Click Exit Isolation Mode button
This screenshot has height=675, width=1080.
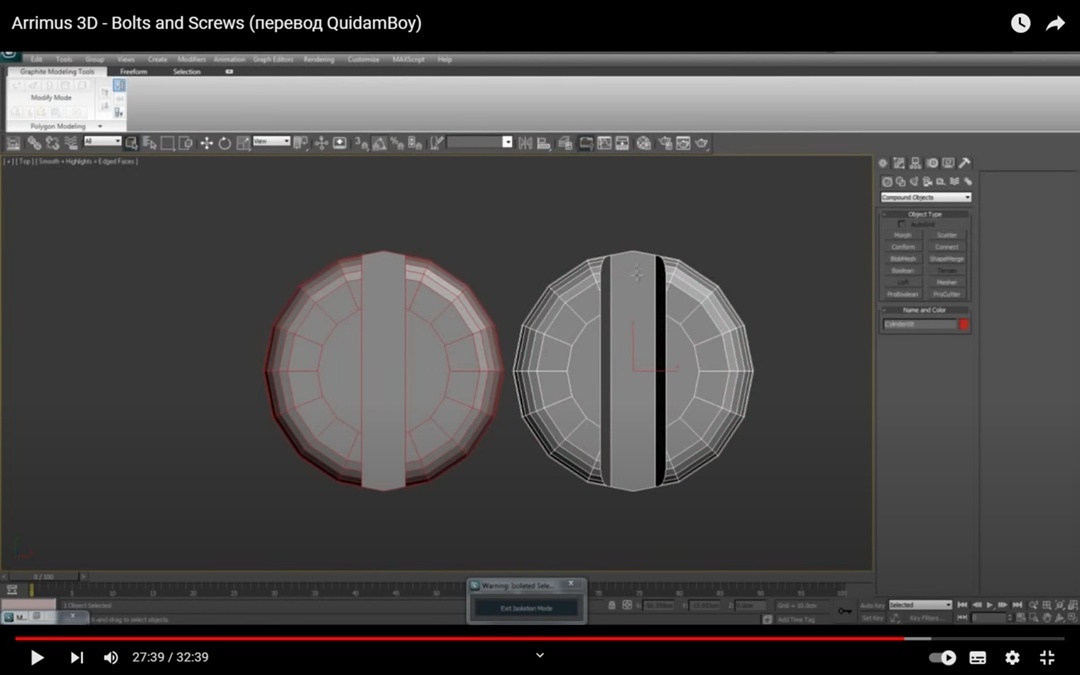(527, 608)
